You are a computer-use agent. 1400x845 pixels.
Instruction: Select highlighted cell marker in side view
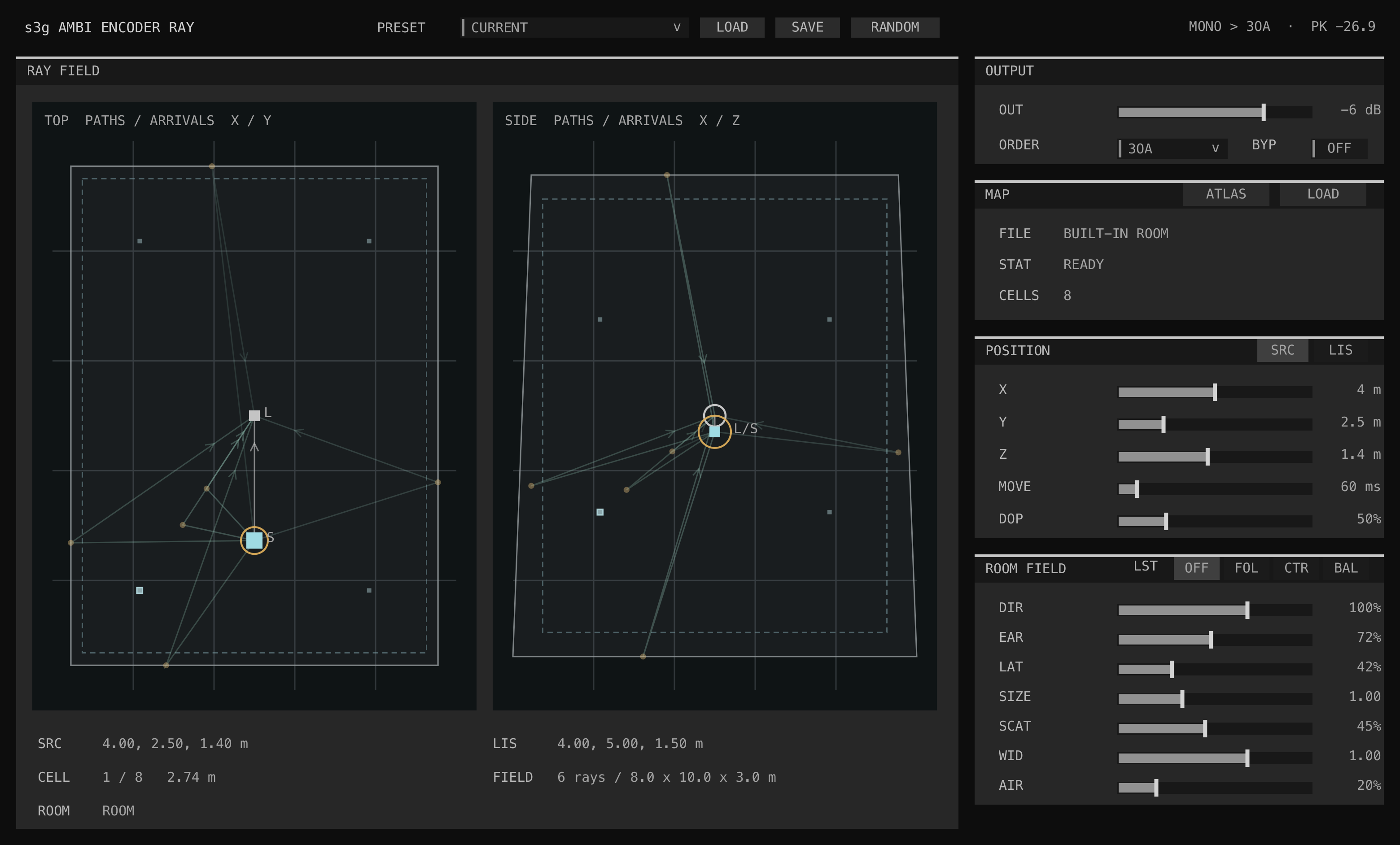(x=600, y=512)
